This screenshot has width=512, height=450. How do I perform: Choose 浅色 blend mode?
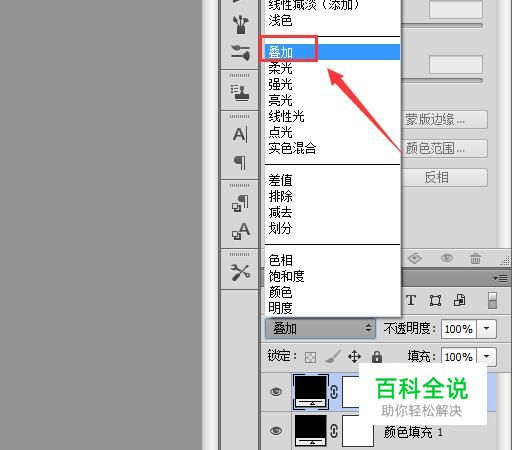point(333,21)
